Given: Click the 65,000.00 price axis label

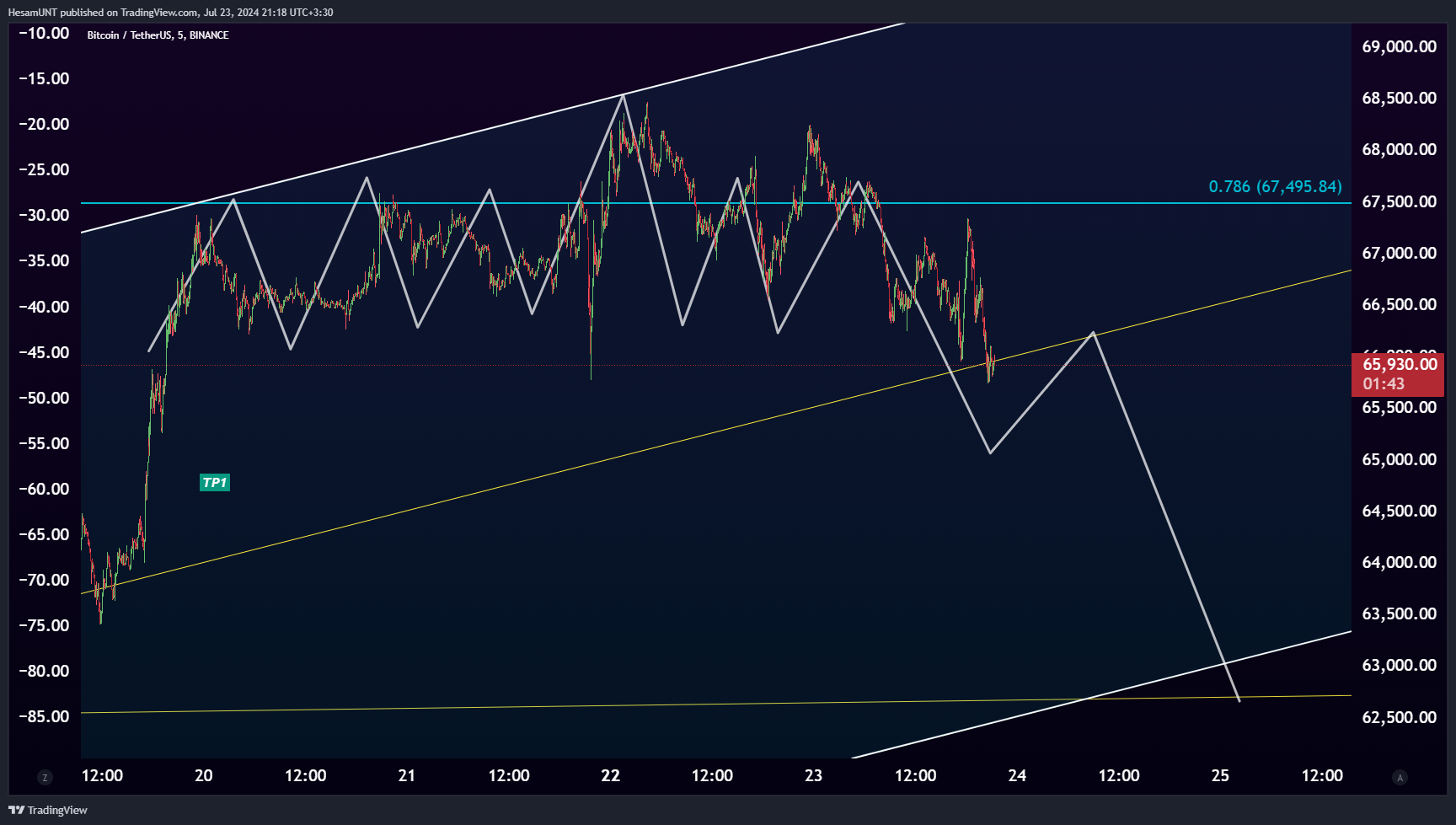Looking at the screenshot, I should (x=1399, y=459).
